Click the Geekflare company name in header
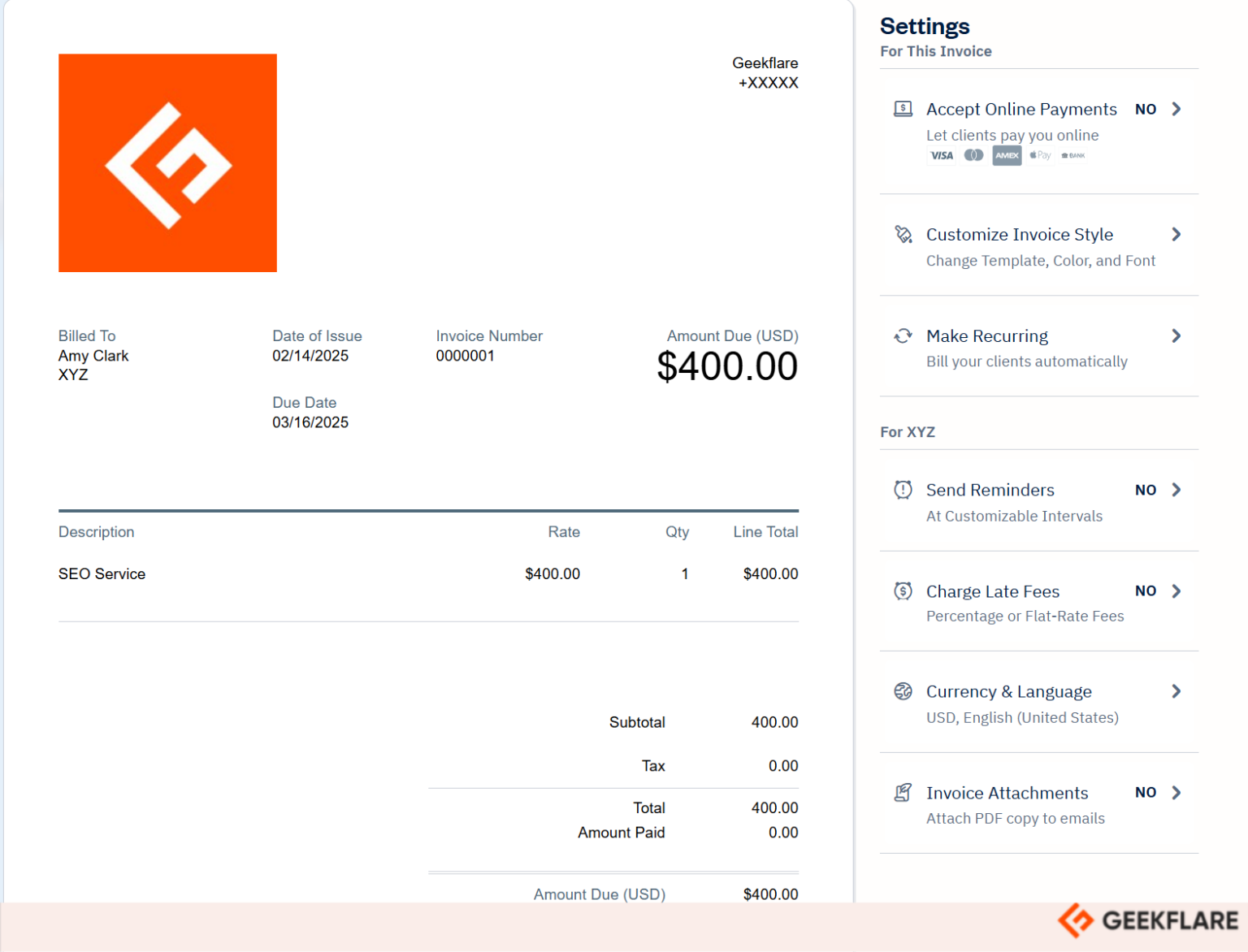 click(x=765, y=63)
